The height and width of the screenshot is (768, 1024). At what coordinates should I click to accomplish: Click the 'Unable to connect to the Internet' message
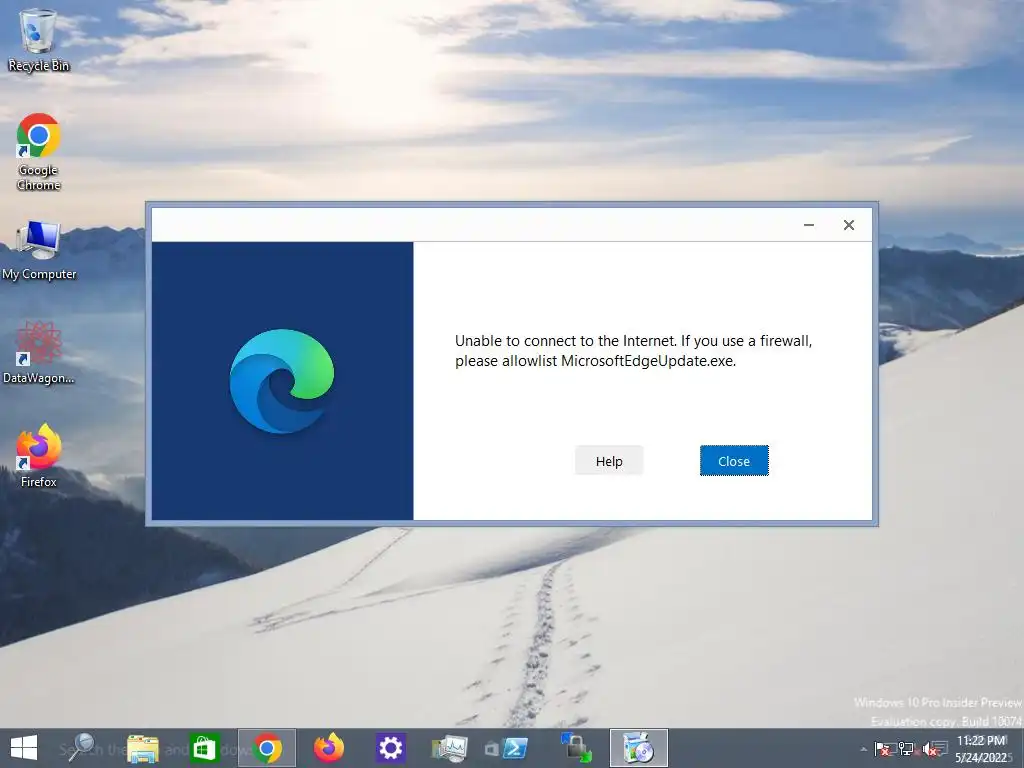[x=633, y=351]
